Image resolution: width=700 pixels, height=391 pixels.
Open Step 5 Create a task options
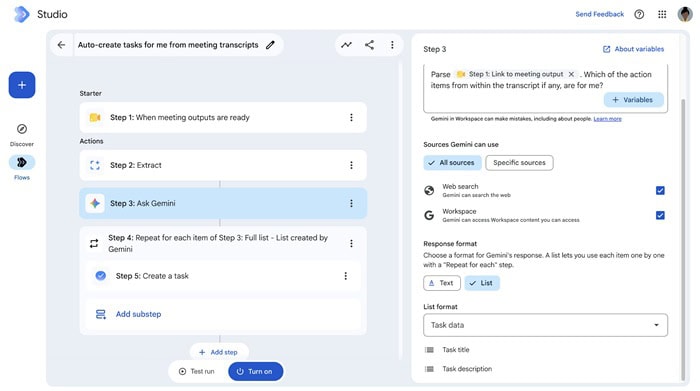tap(346, 276)
